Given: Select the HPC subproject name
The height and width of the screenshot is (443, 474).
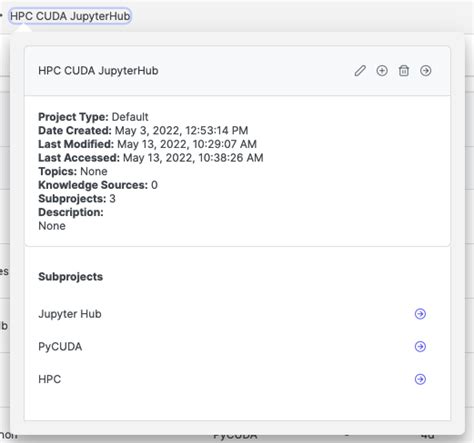Looking at the screenshot, I should pyautogui.click(x=50, y=379).
